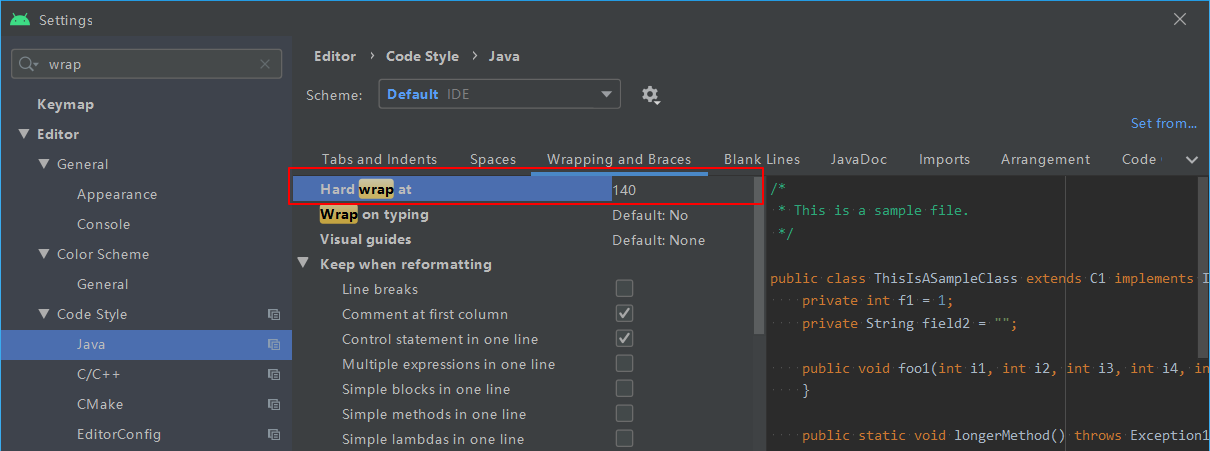Open the Imports tab
Viewport: 1210px width, 451px height.
click(944, 159)
